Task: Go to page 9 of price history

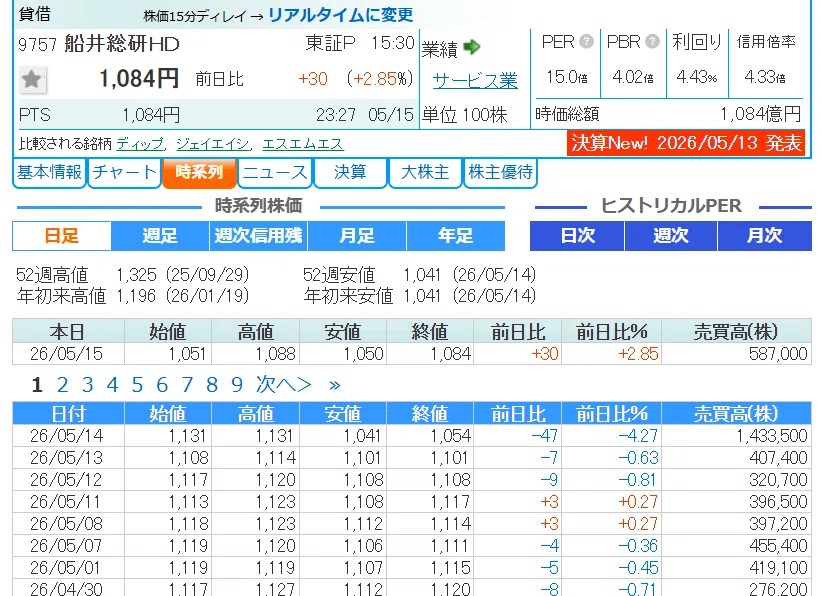Action: click(237, 385)
